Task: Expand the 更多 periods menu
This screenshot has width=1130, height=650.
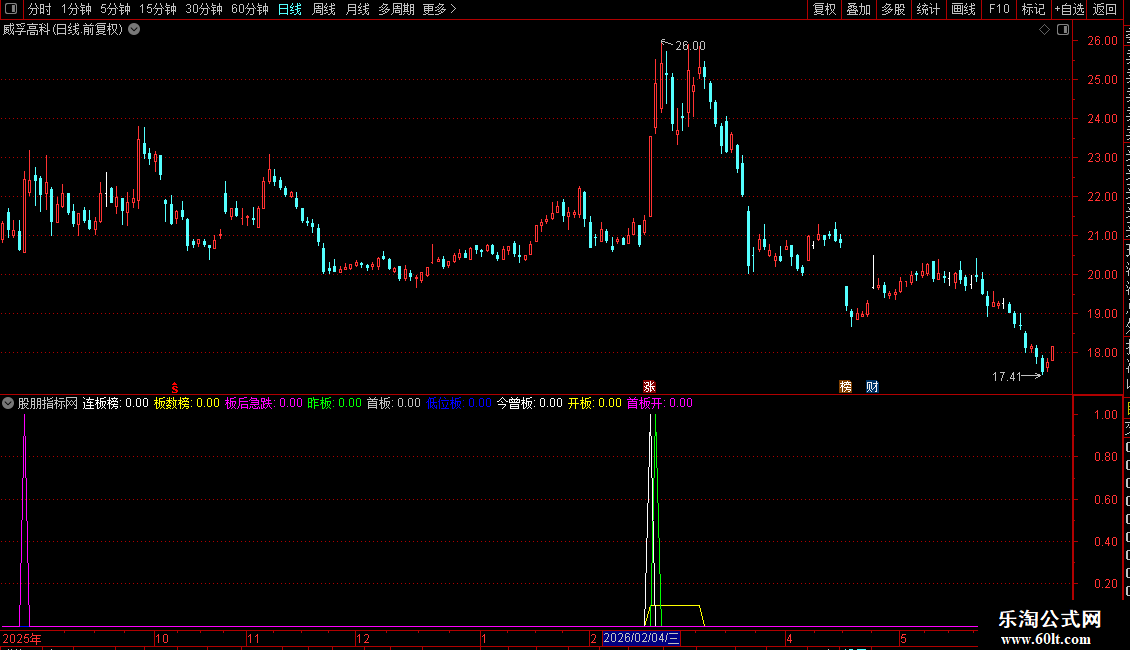Action: [440, 9]
